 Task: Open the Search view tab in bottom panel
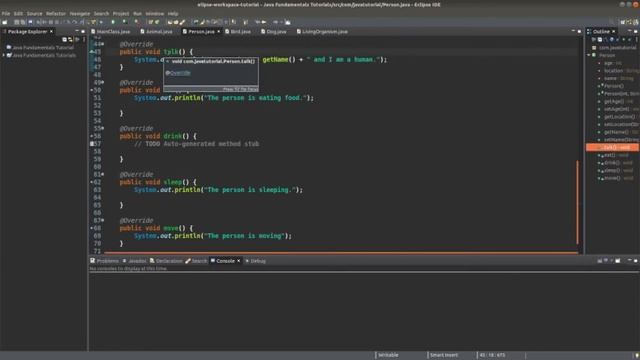(x=196, y=261)
